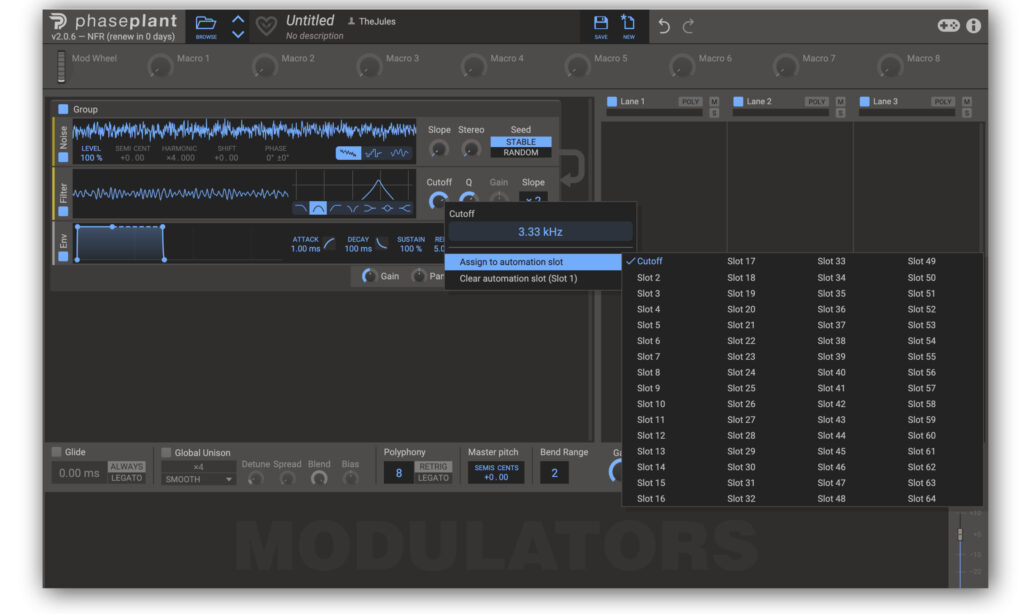Viewport: 1024px width, 614px height.
Task: Choose the low-shelf filter shape icon
Action: (370, 208)
